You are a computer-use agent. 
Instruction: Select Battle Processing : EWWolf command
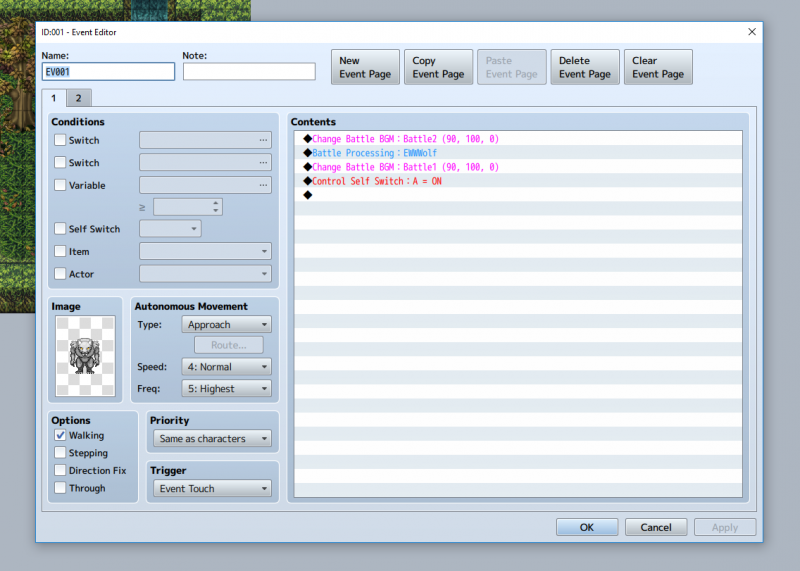pos(518,153)
